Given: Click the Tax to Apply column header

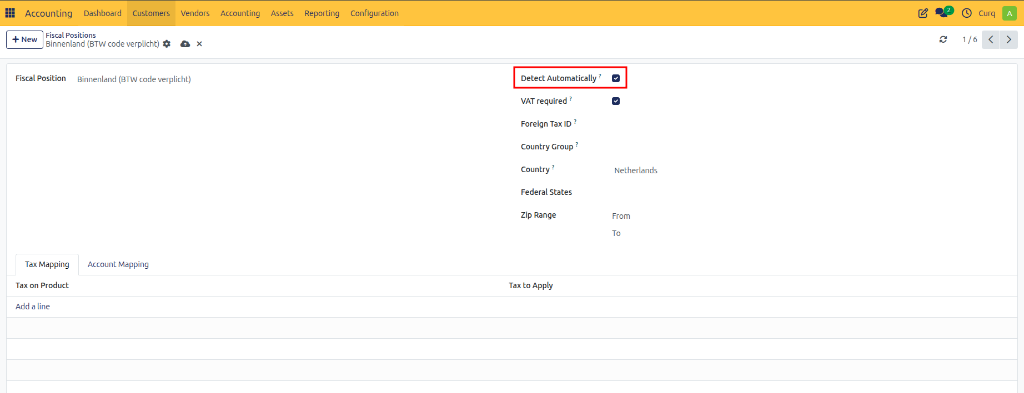Looking at the screenshot, I should pyautogui.click(x=531, y=286).
